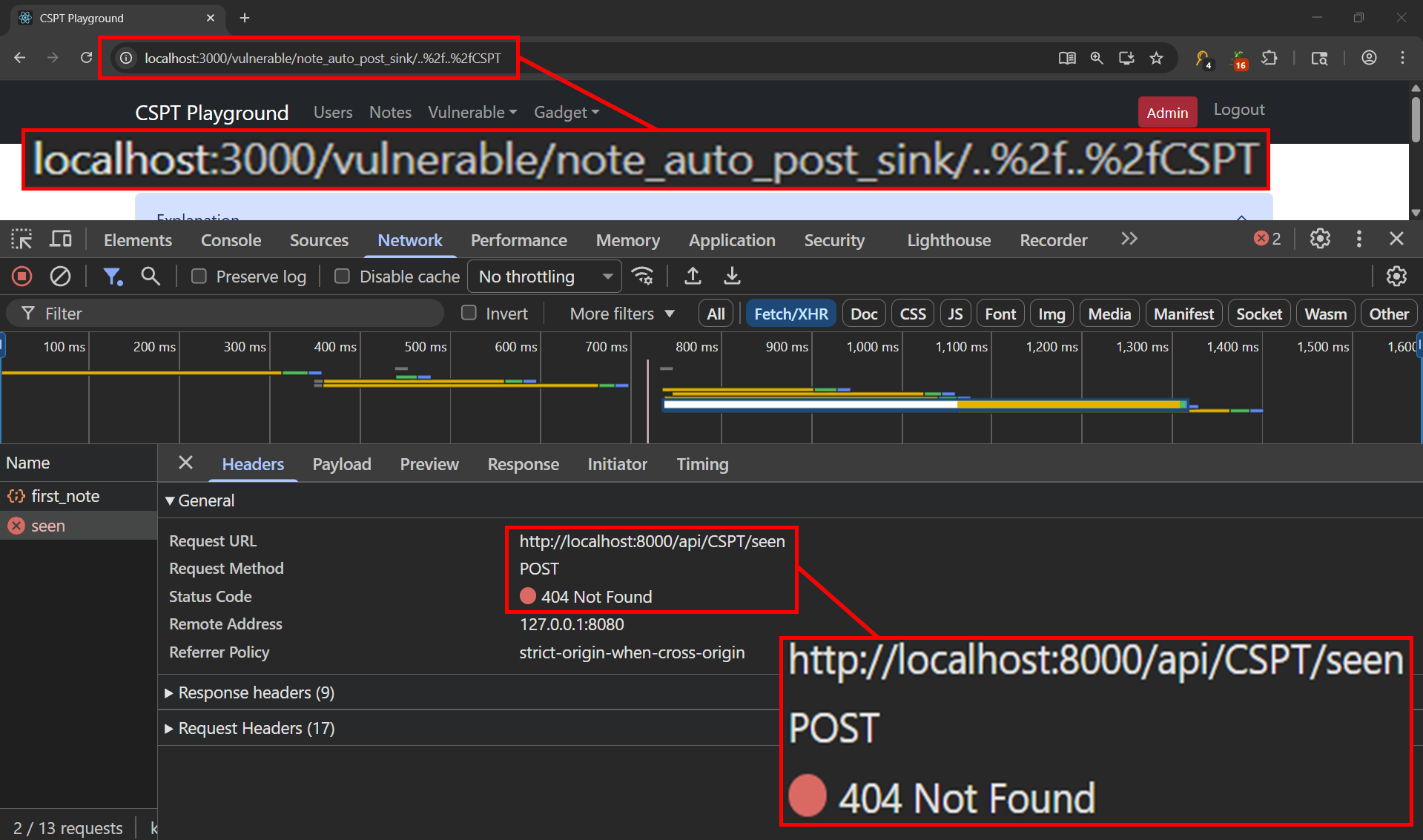Stop recording network log
The width and height of the screenshot is (1423, 840).
point(22,277)
